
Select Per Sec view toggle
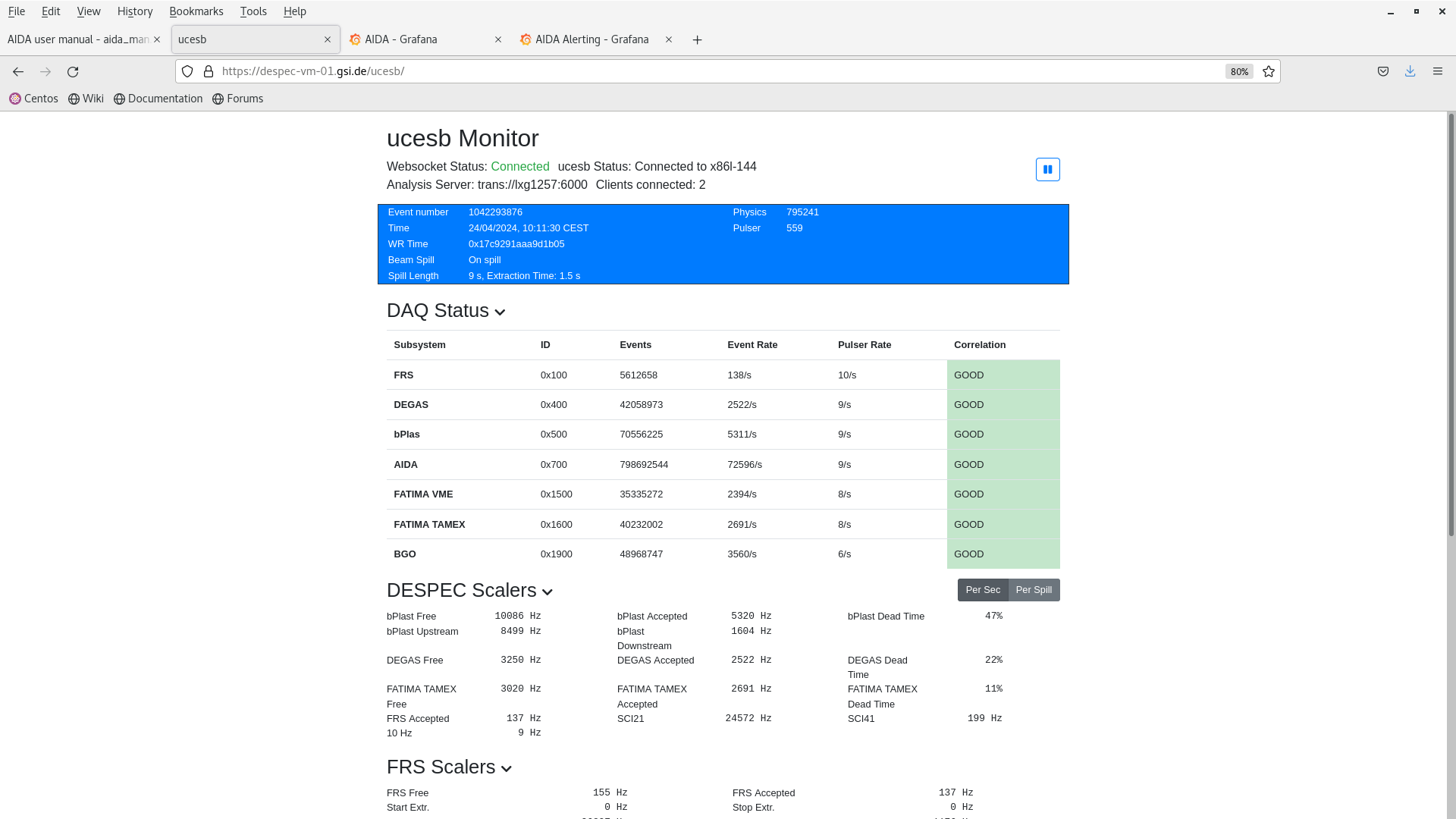(983, 589)
